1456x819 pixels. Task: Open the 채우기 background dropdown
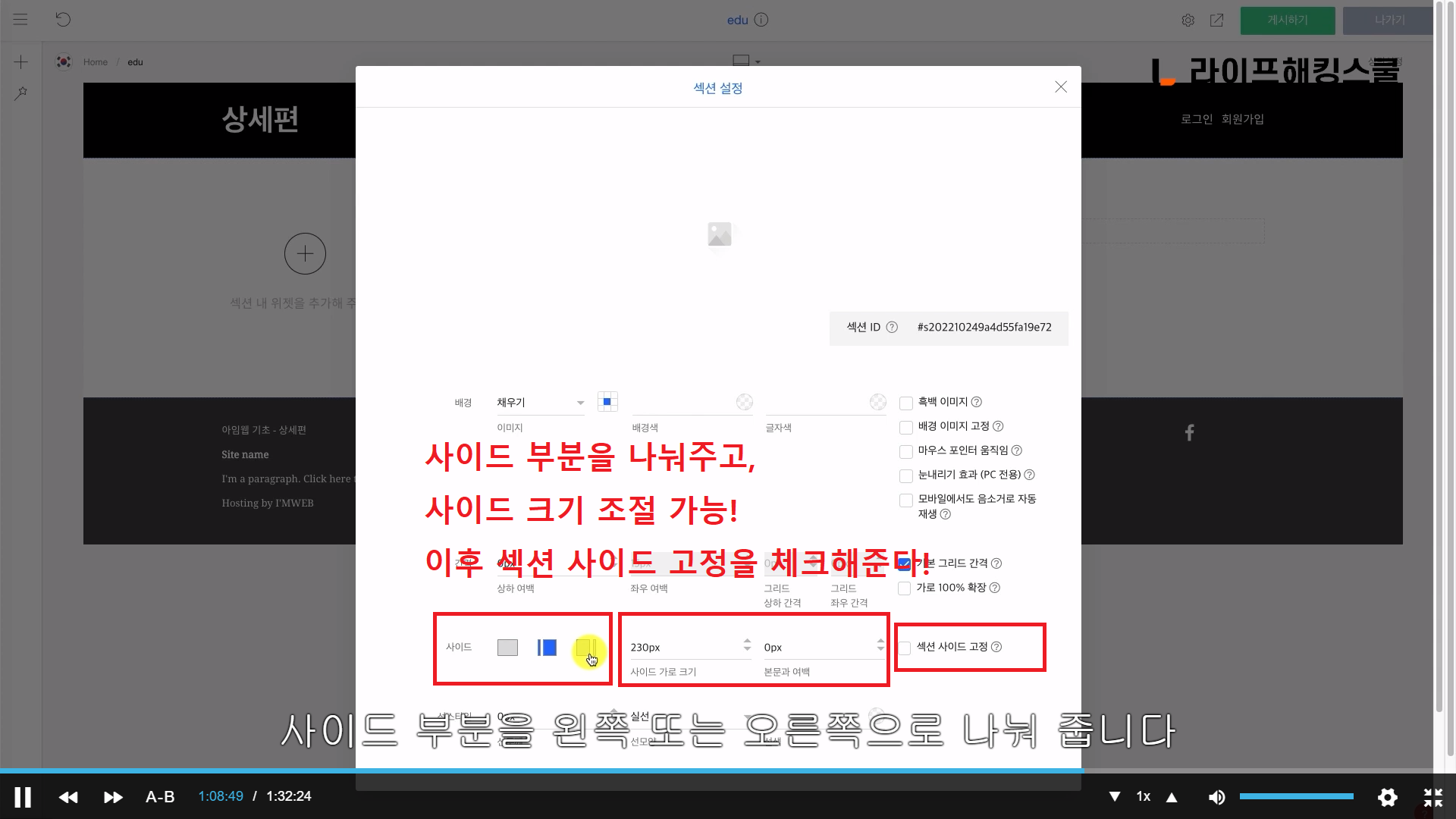540,403
